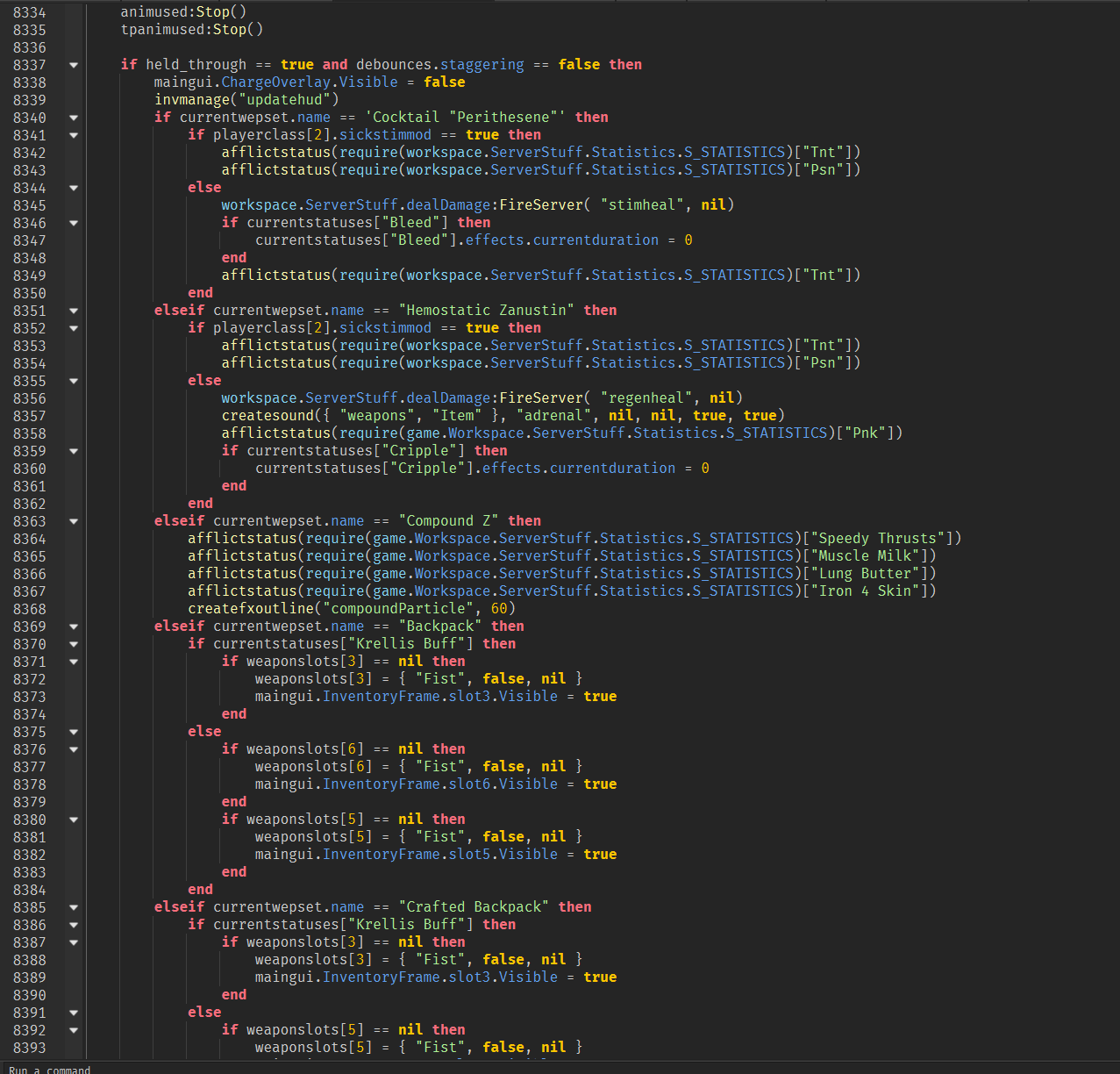Click the "Backpack" string on line 8369
This screenshot has height=1074, width=1120.
point(440,626)
